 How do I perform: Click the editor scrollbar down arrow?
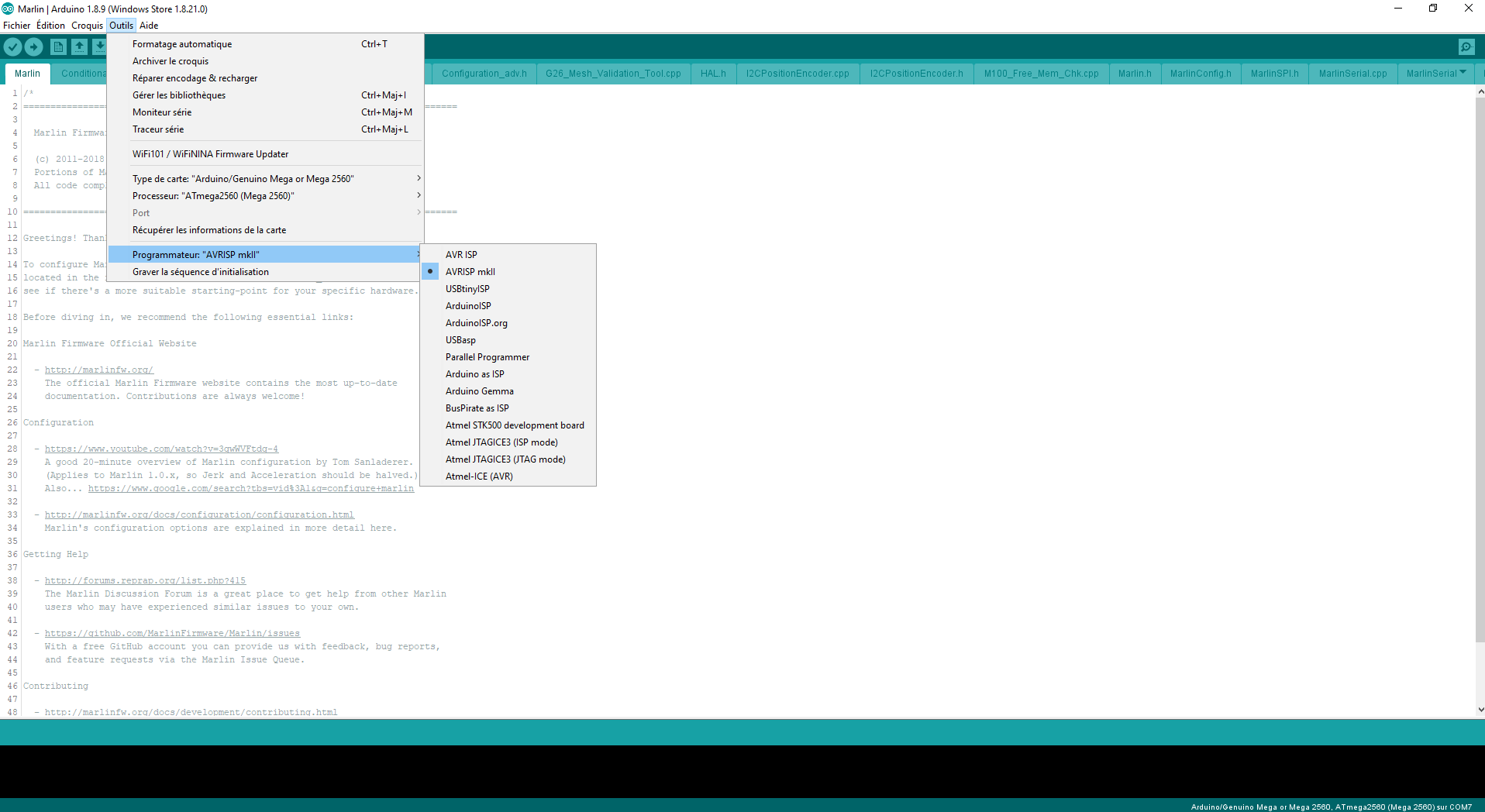pyautogui.click(x=1480, y=710)
